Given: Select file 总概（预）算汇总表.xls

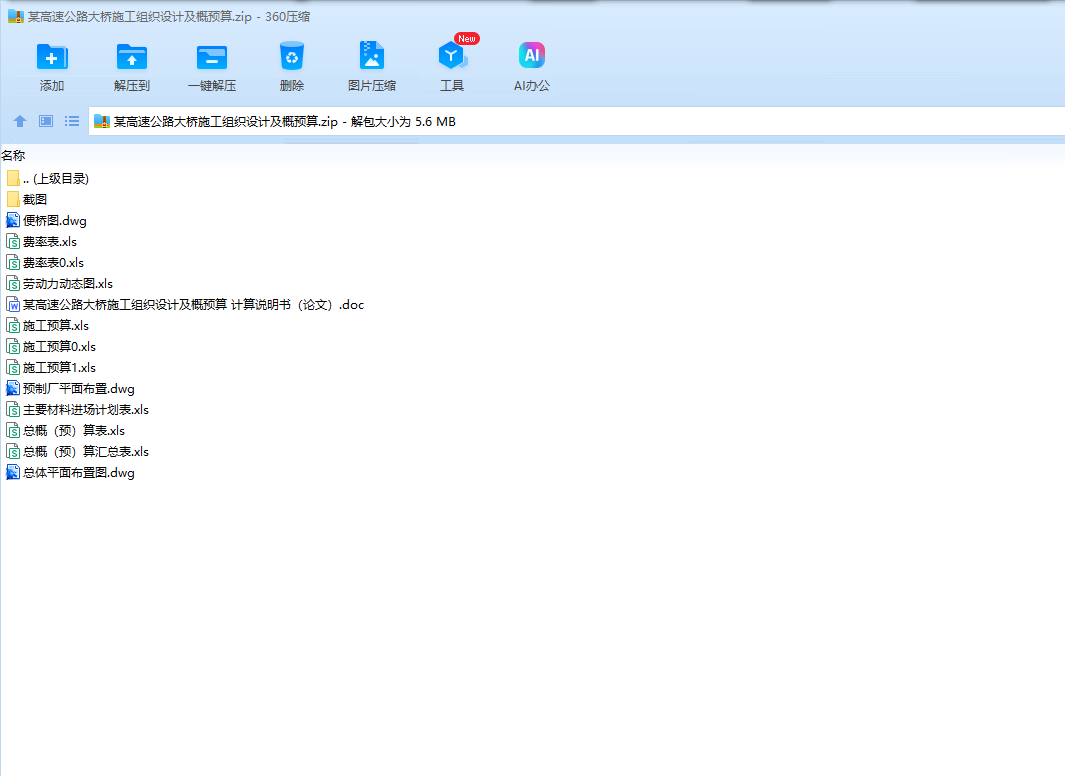Looking at the screenshot, I should (x=77, y=452).
